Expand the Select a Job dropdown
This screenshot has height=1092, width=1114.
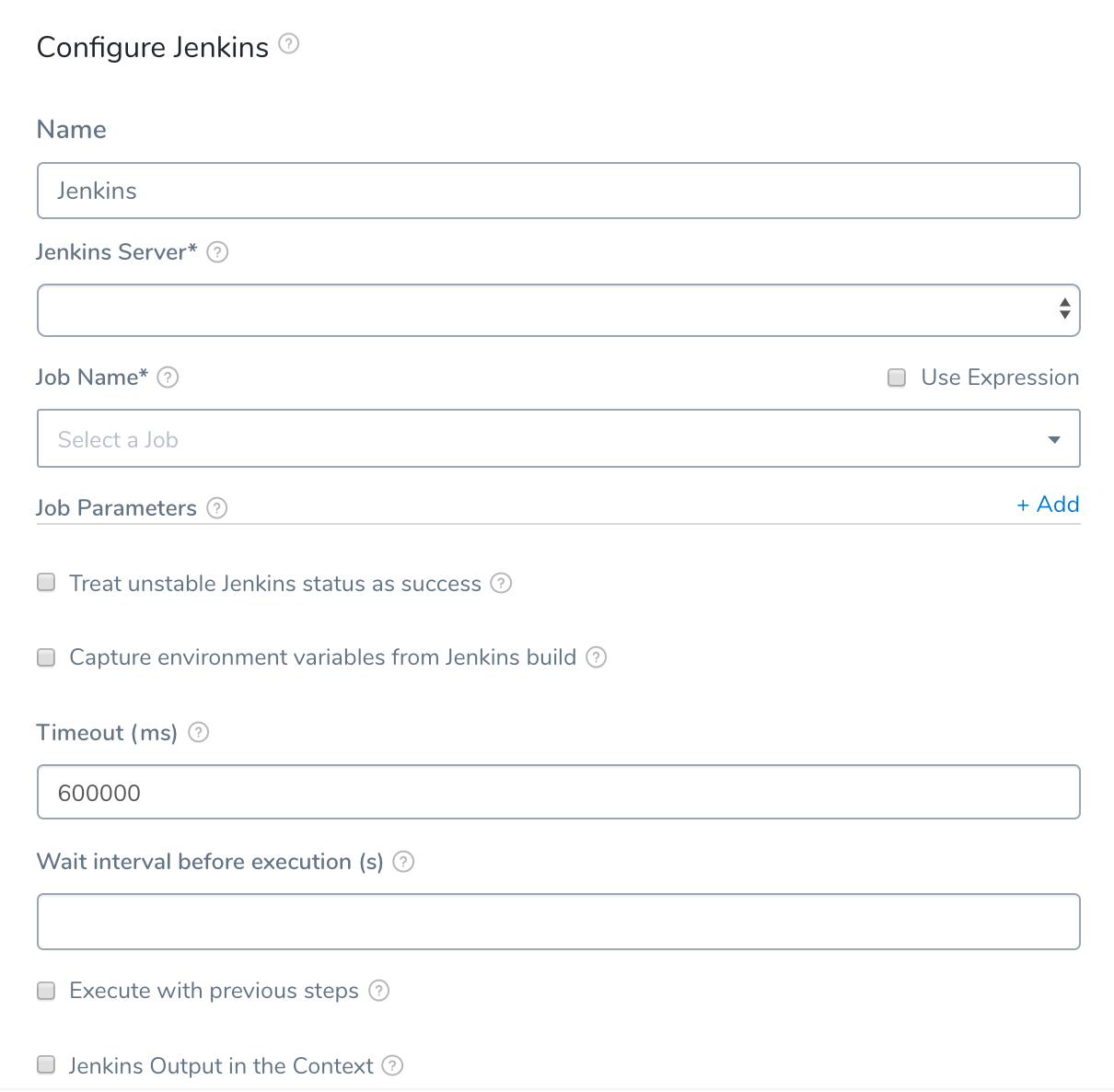tap(558, 438)
